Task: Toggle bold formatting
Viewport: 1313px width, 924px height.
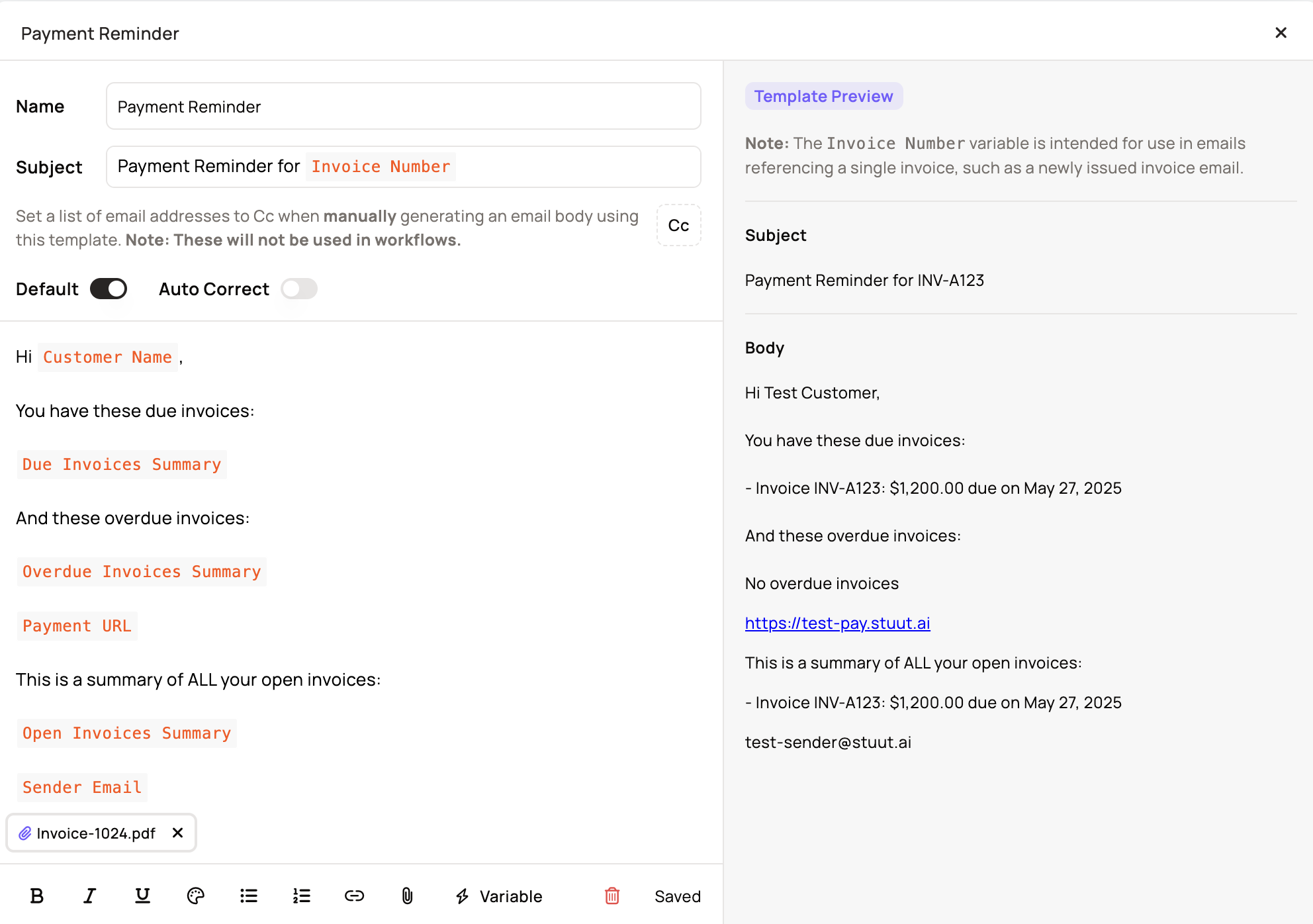Action: tap(37, 896)
